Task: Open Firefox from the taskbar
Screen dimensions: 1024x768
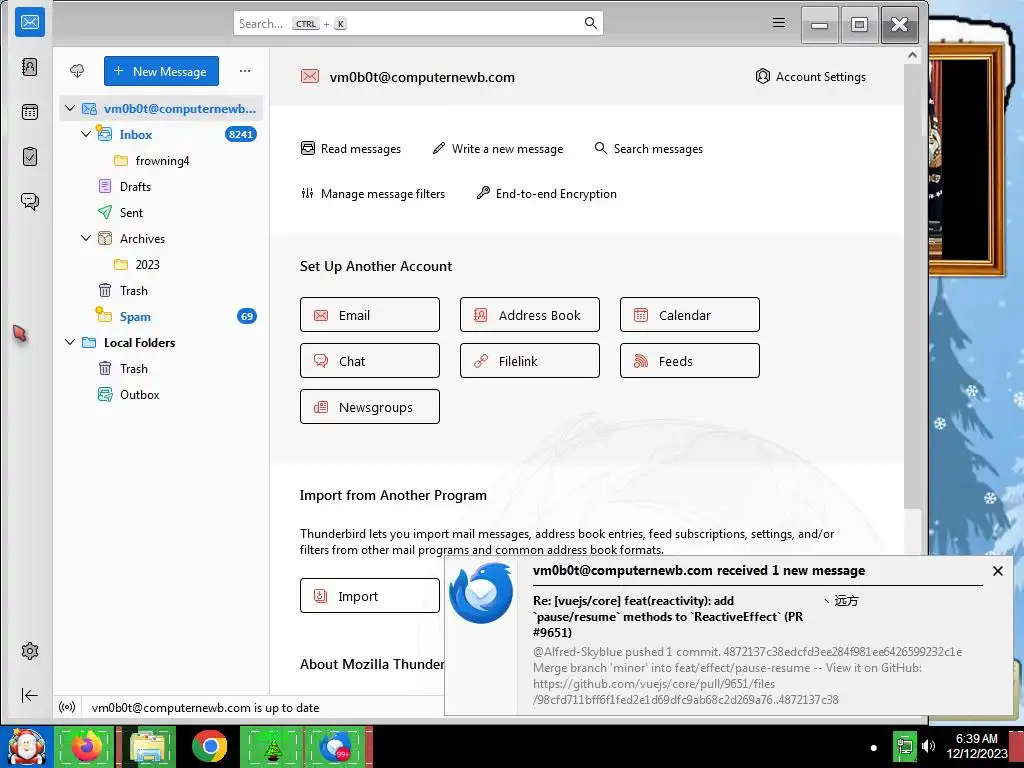Action: coord(85,746)
